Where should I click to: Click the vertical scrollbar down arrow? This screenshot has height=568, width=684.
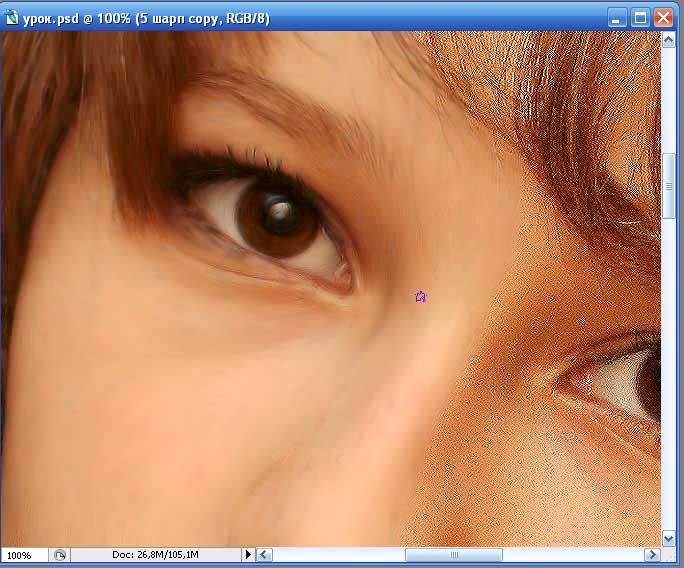[x=669, y=538]
